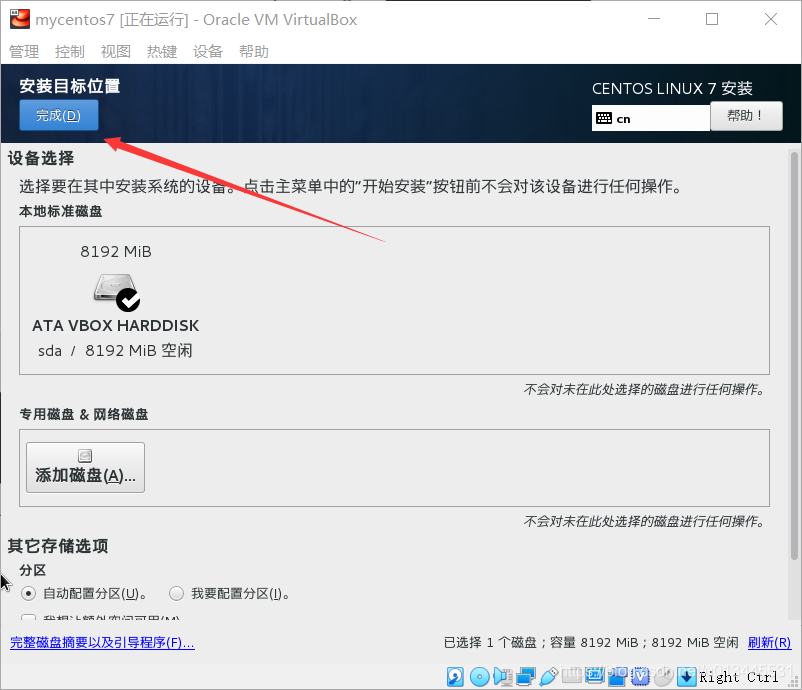Image resolution: width=802 pixels, height=690 pixels.
Task: Click the sda / 8192 MiB 空闲 text
Action: tap(115, 351)
